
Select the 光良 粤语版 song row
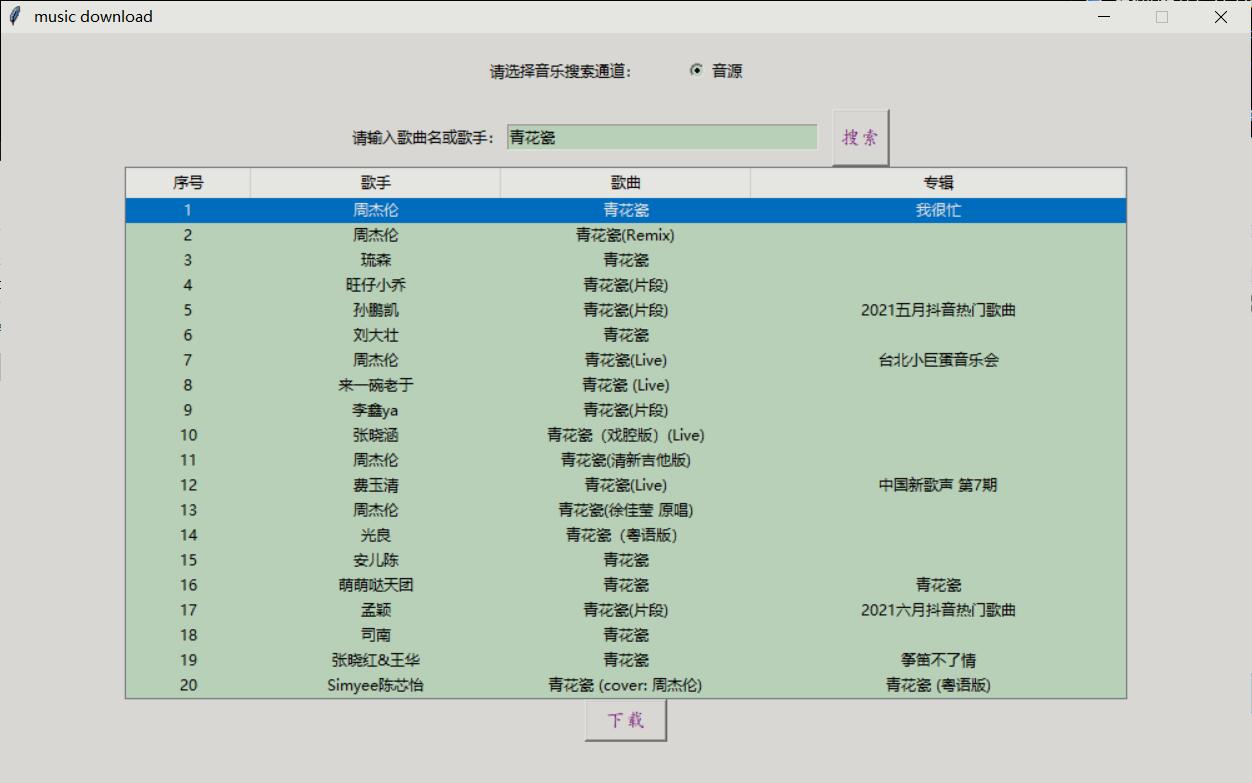(625, 535)
